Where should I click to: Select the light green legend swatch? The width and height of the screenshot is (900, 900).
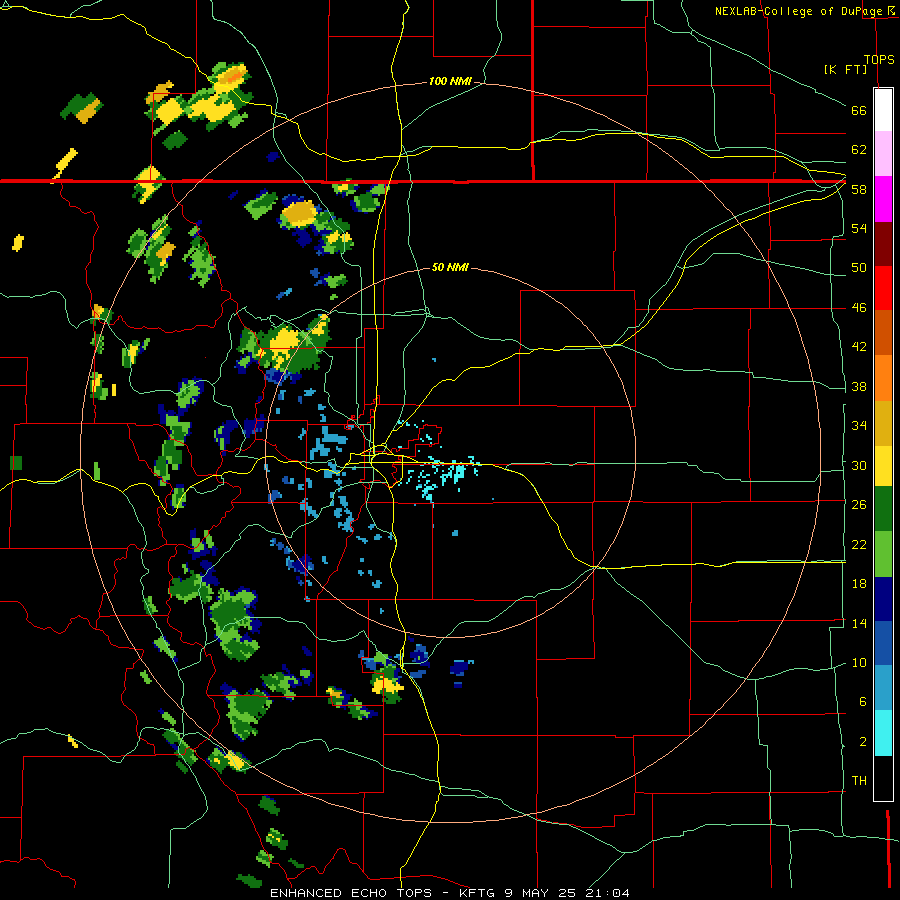[883, 553]
